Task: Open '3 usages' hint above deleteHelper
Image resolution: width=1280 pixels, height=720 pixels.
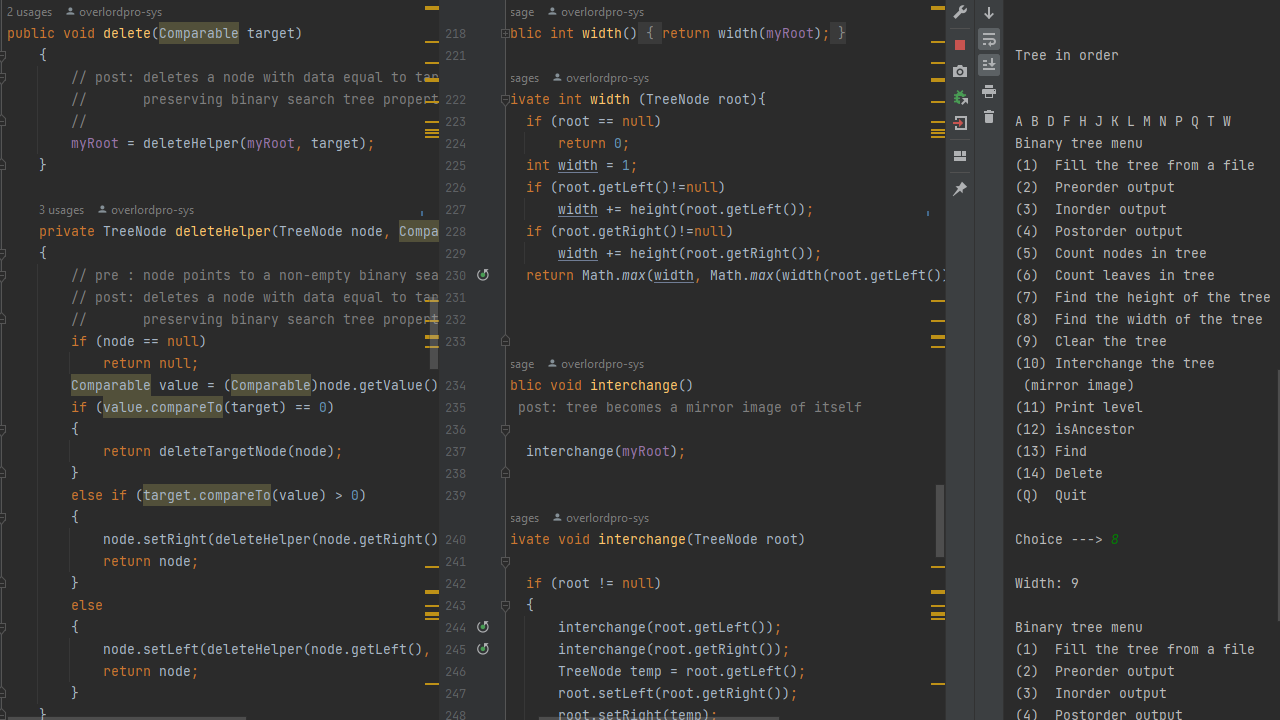Action: [x=61, y=210]
